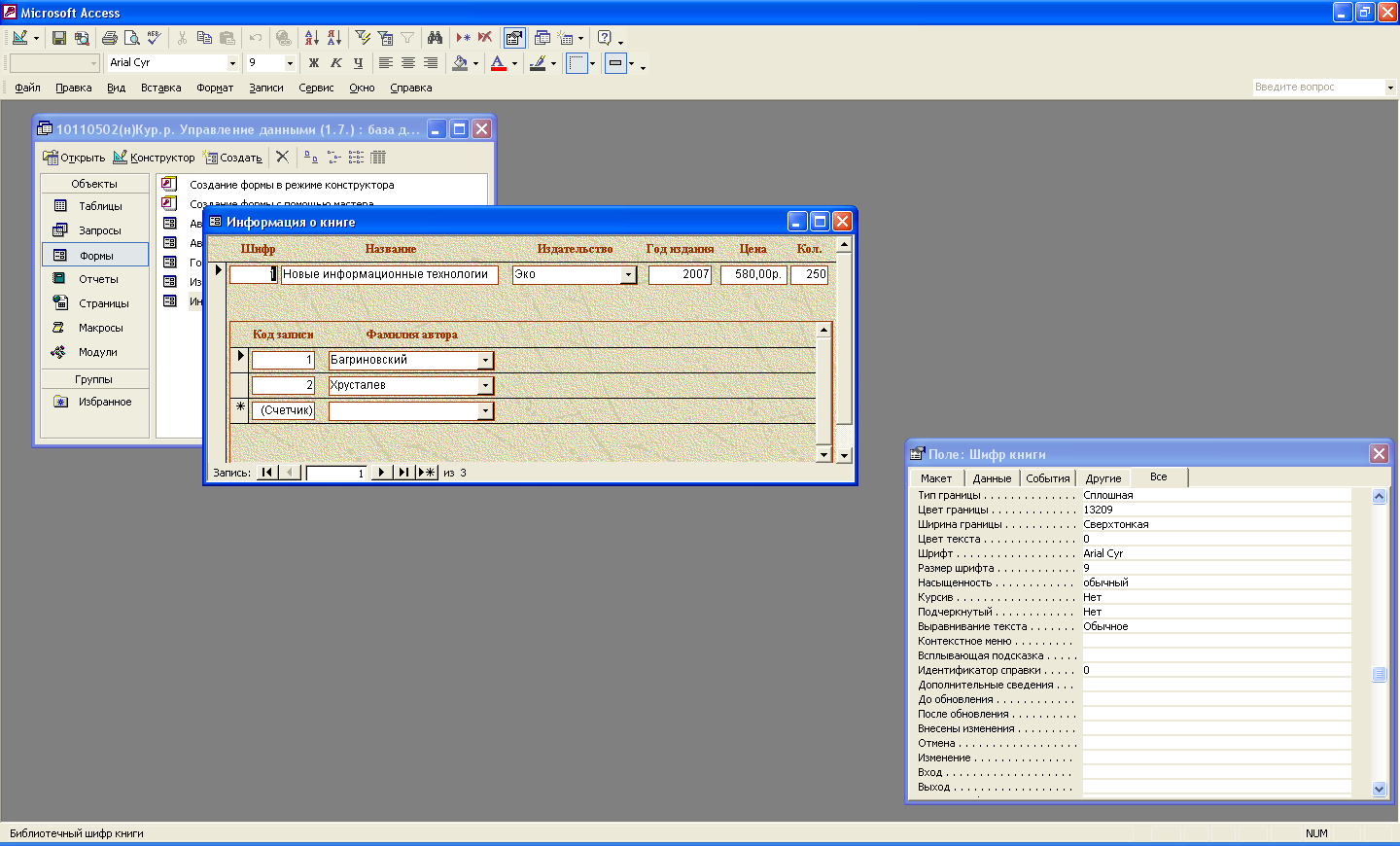The height and width of the screenshot is (846, 1400).
Task: Click the font color A swatch button
Action: [x=498, y=63]
